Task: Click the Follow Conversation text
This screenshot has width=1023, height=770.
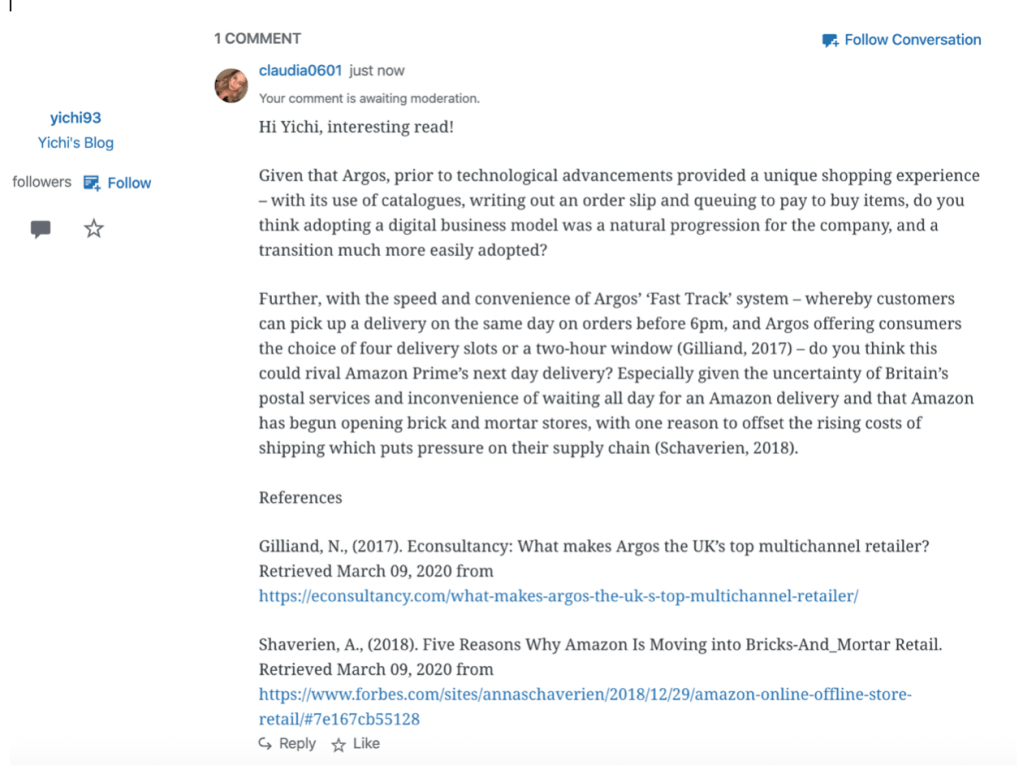Action: pyautogui.click(x=912, y=40)
